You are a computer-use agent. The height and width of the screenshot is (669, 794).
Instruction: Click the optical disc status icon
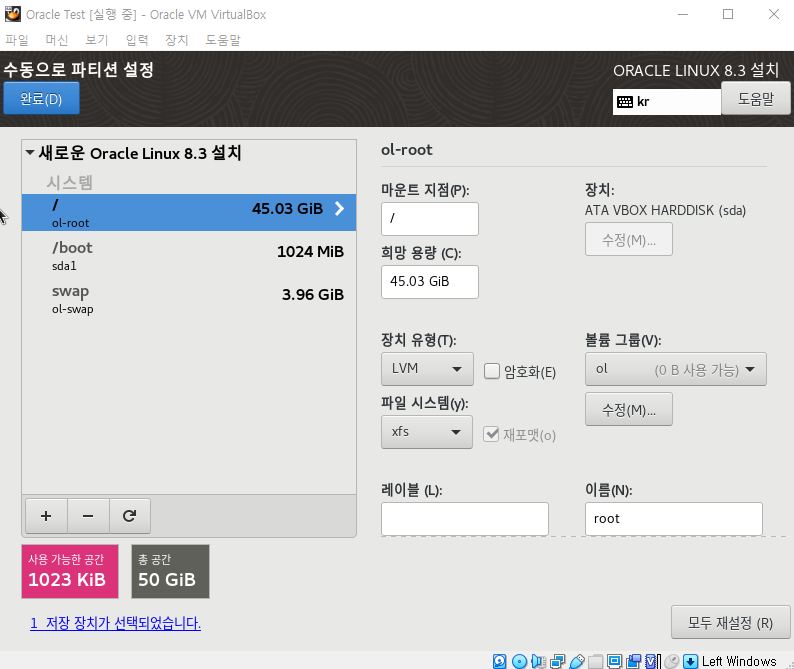519,661
